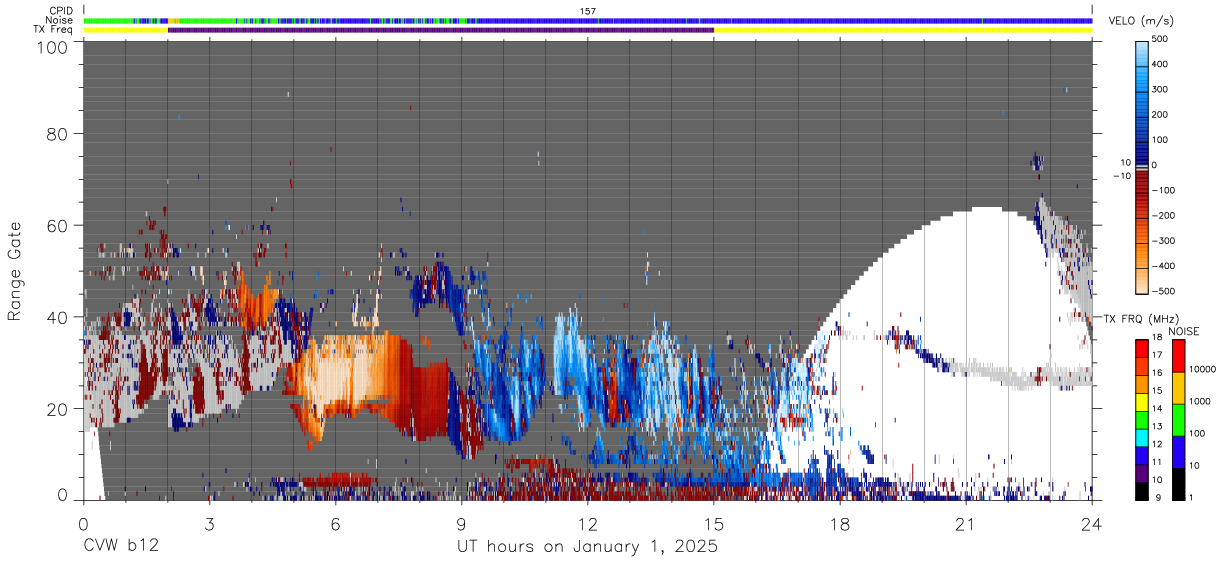Click the CVW b12 radar beam label

[121, 547]
